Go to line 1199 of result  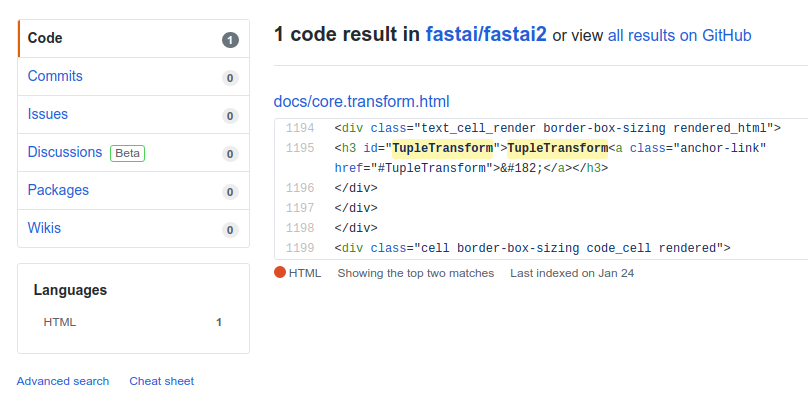click(300, 248)
